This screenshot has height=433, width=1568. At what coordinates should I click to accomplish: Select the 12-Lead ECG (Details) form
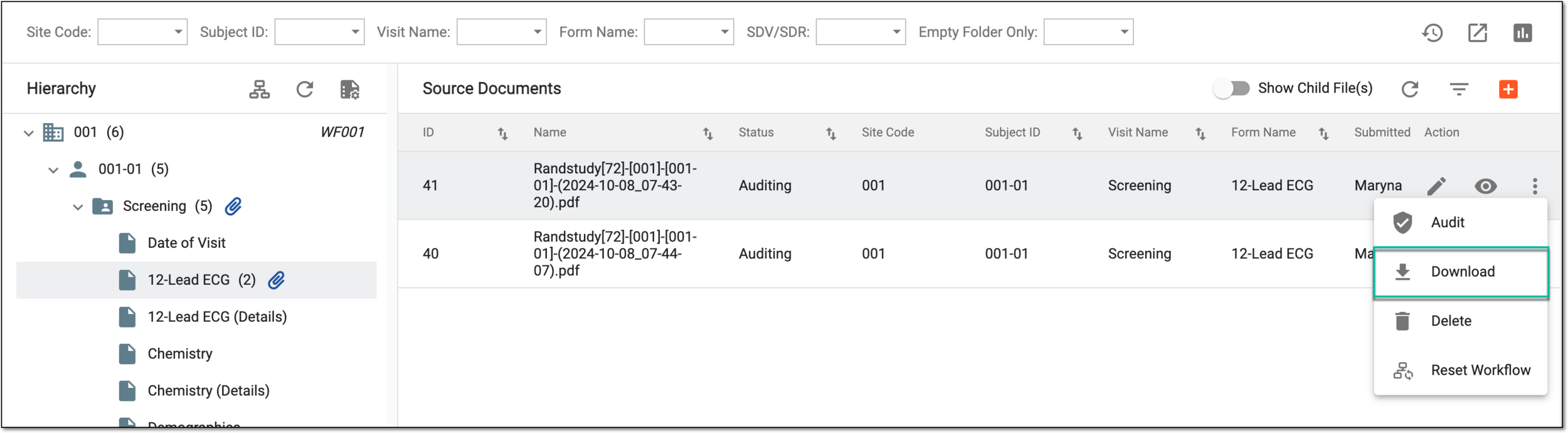click(196, 317)
